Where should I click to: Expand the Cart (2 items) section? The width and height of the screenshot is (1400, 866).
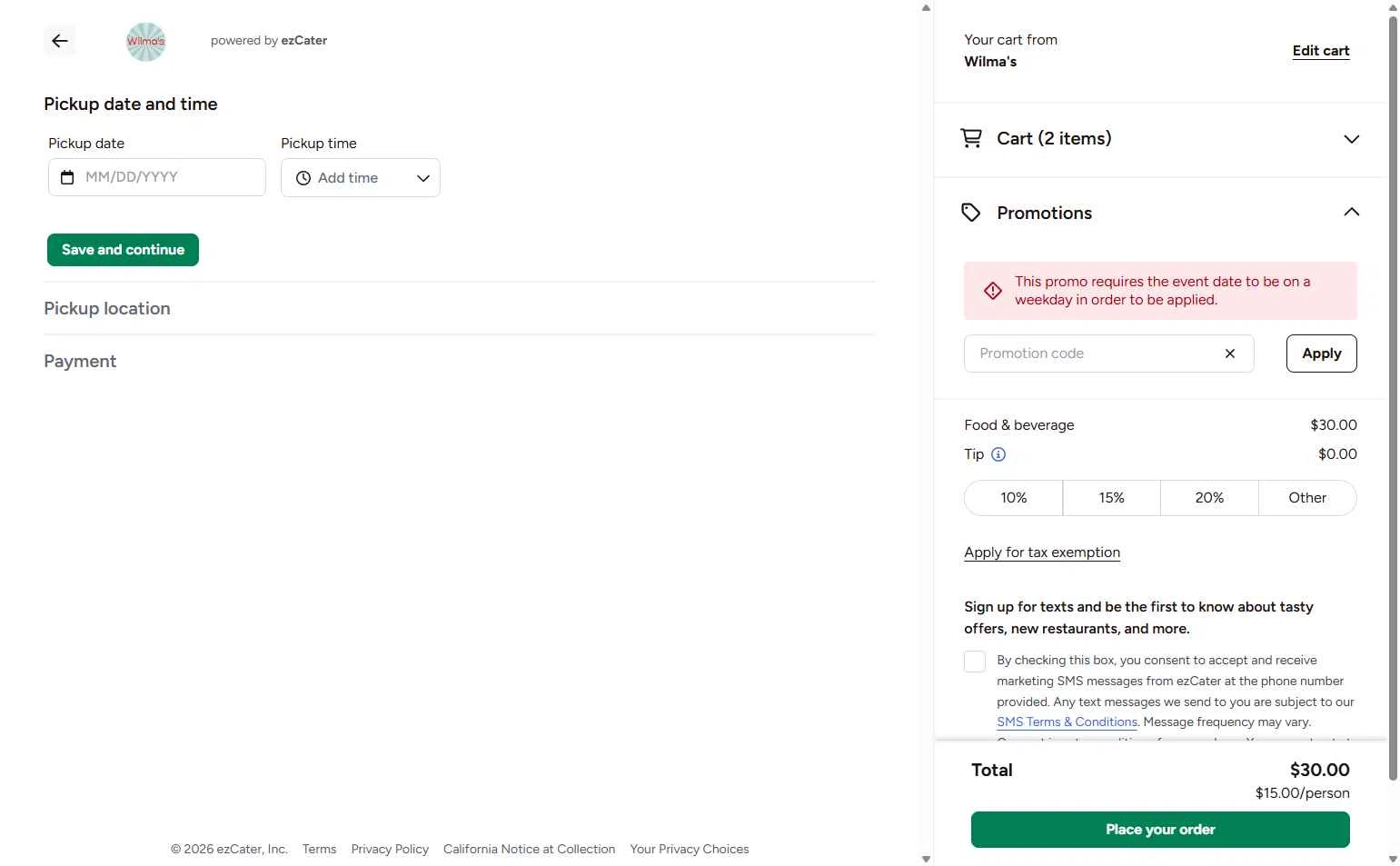click(1351, 139)
